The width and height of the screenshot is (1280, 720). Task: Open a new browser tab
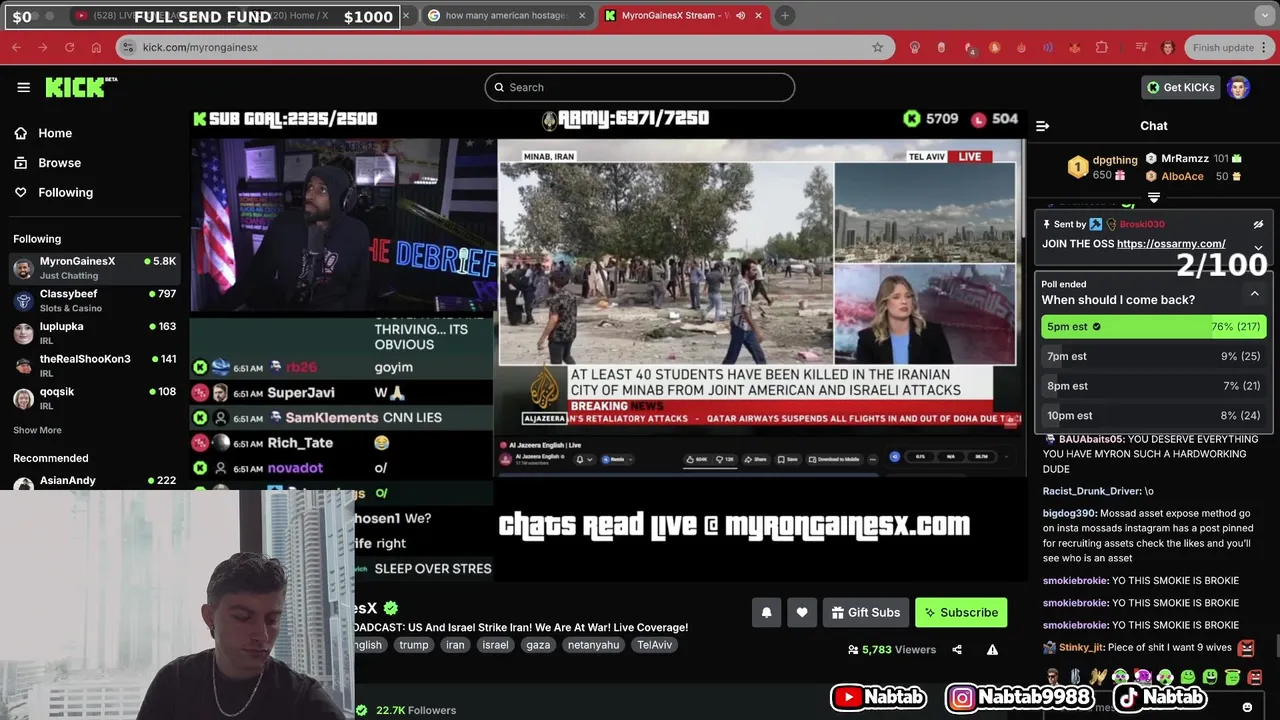(785, 15)
